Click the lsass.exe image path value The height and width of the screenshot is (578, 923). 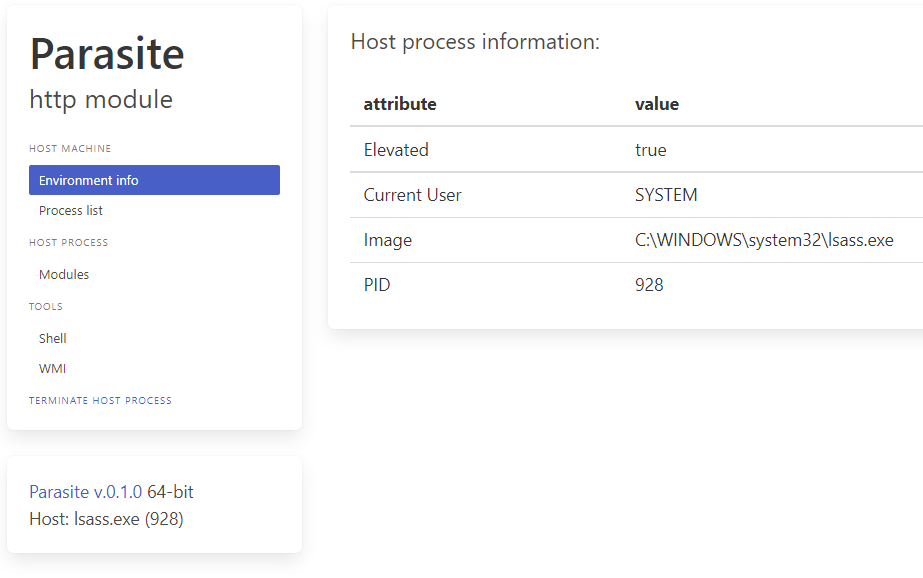pyautogui.click(x=764, y=240)
